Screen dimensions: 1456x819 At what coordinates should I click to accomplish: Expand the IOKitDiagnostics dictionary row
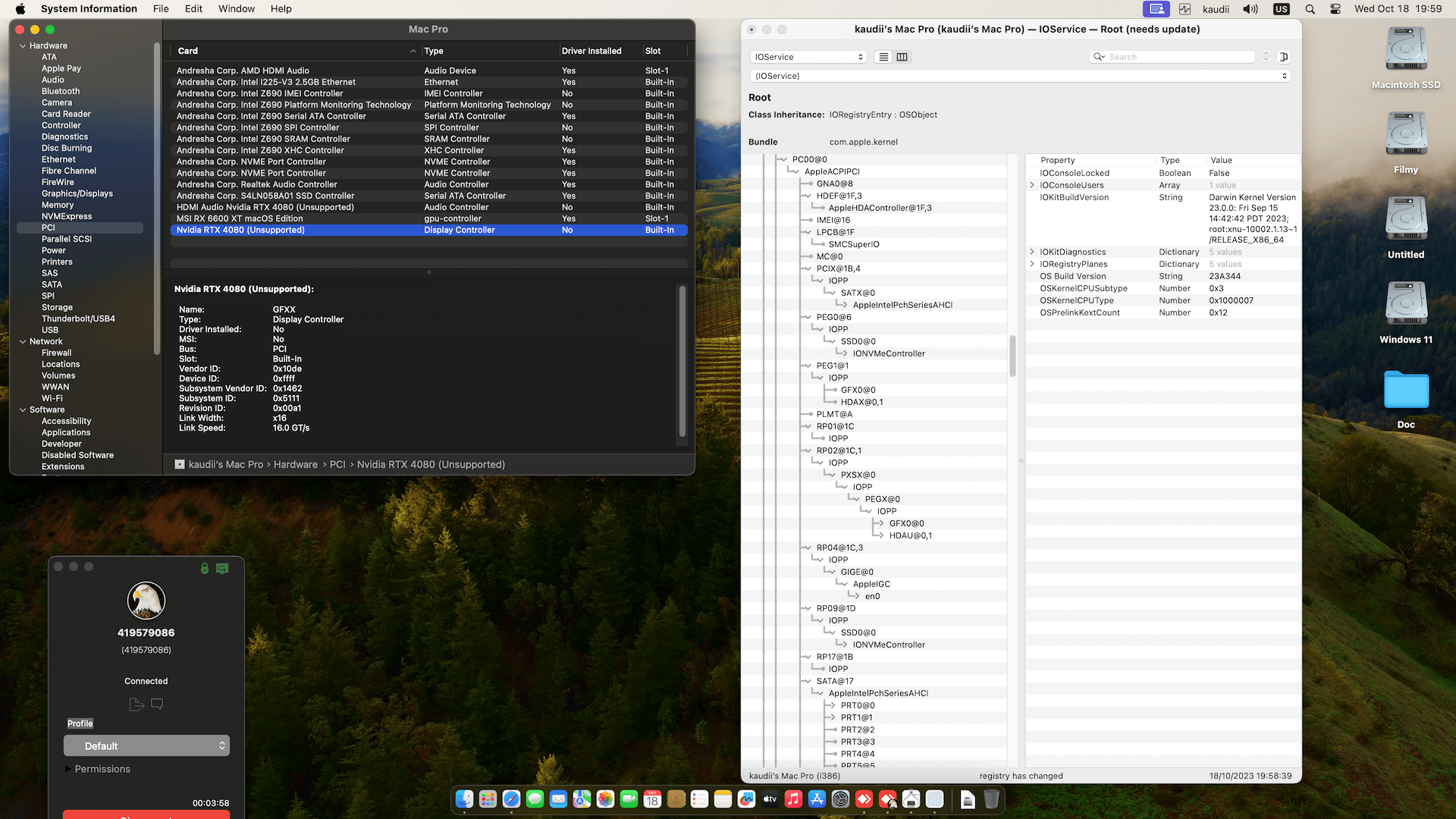1032,252
